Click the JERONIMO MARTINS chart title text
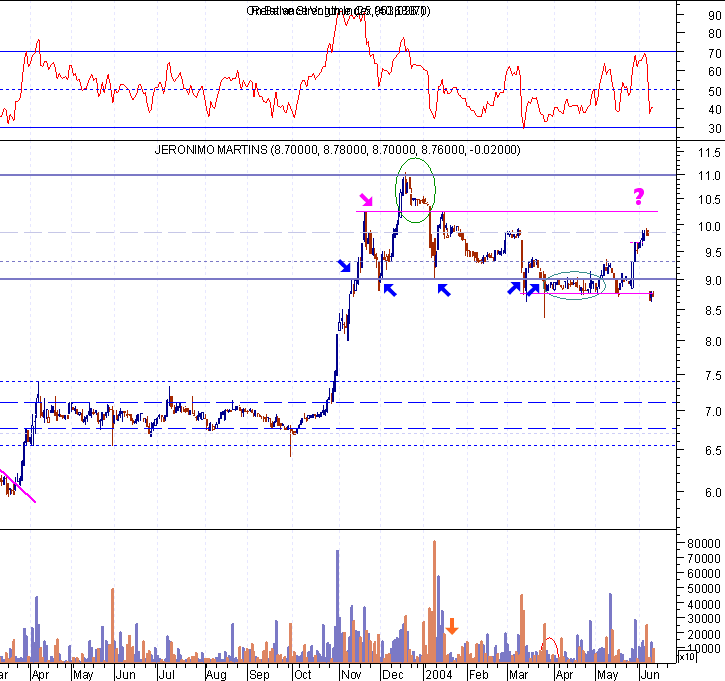This screenshot has height=681, width=725. tap(337, 150)
